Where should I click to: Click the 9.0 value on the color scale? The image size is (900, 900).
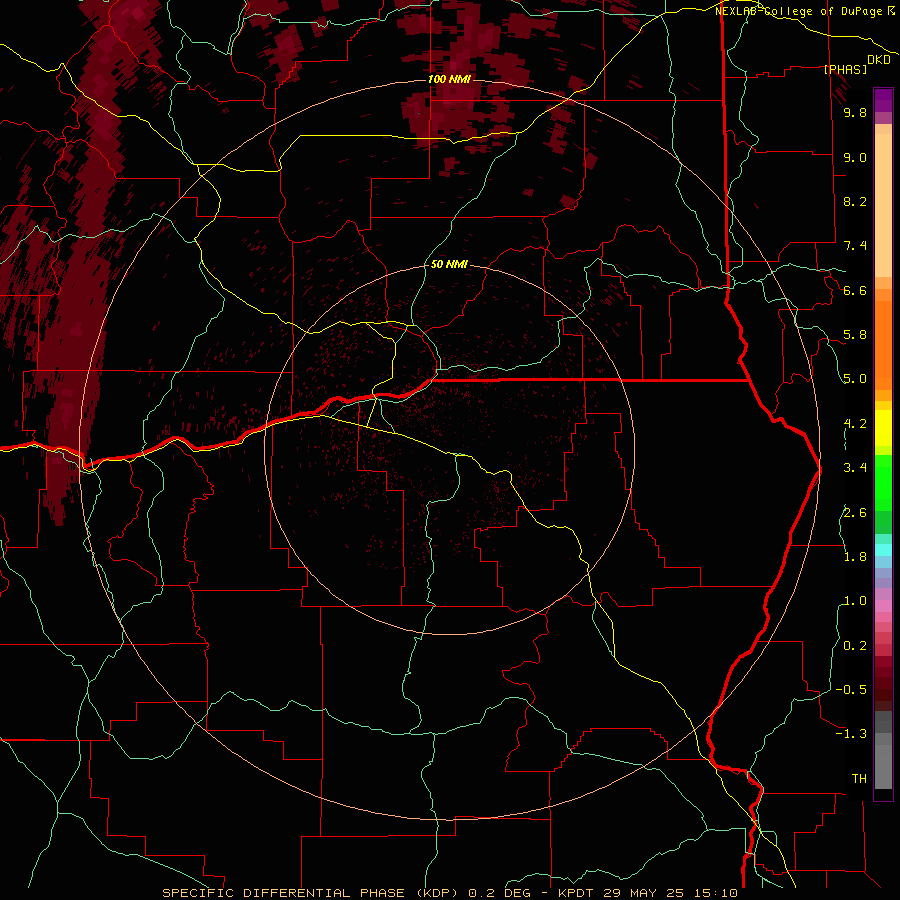tap(855, 157)
